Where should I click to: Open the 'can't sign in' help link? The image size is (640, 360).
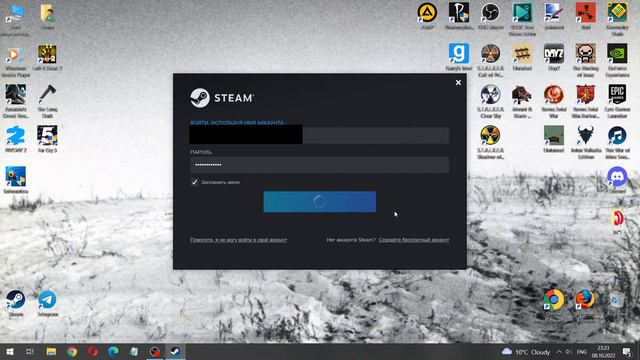point(238,240)
